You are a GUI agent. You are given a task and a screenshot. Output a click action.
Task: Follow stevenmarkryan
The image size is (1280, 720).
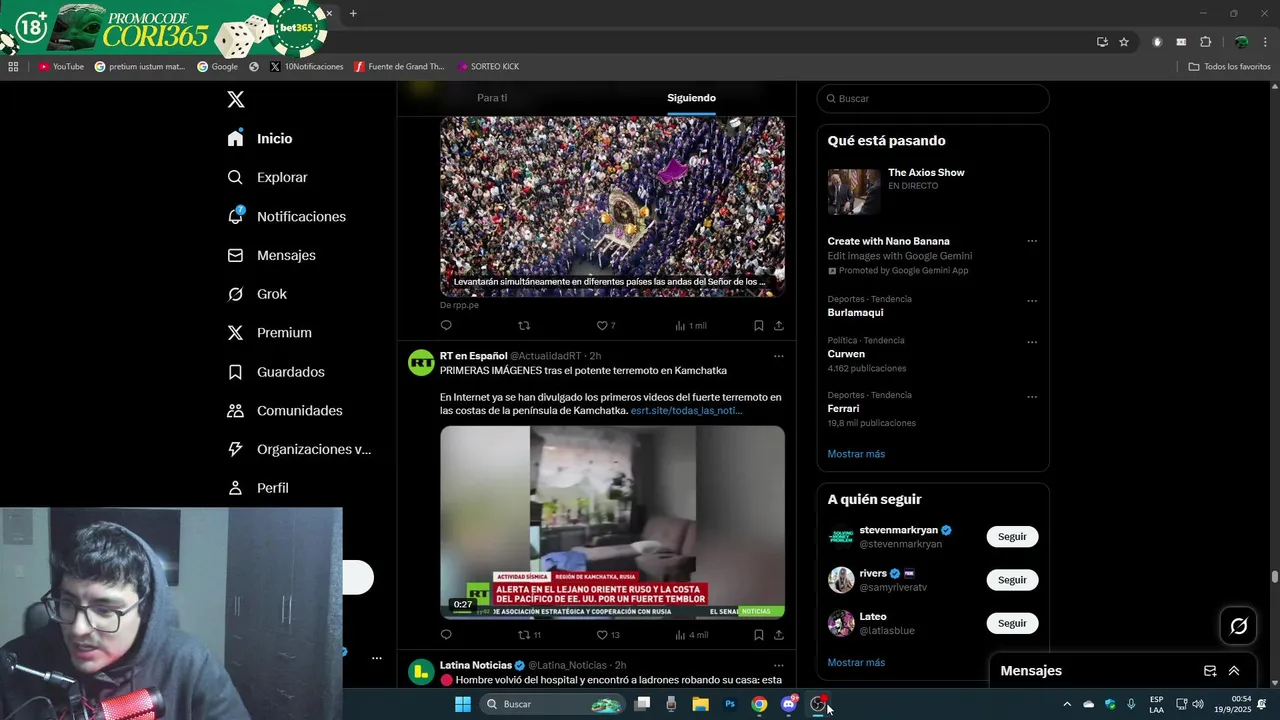coord(1012,537)
